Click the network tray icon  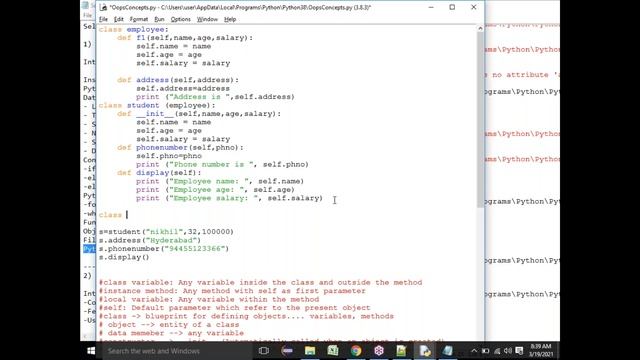coord(497,351)
